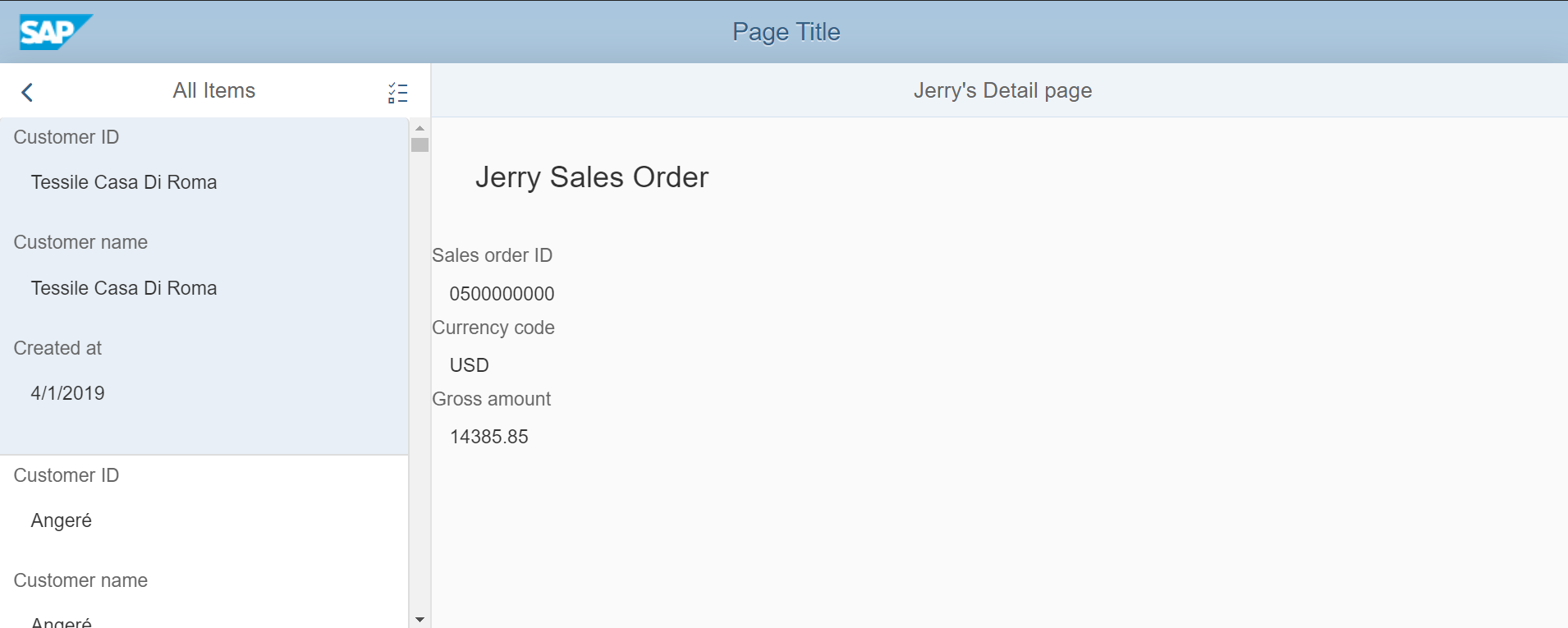Screen dimensions: 1568x628
Task: Click the Currency code label
Action: pyautogui.click(x=493, y=328)
